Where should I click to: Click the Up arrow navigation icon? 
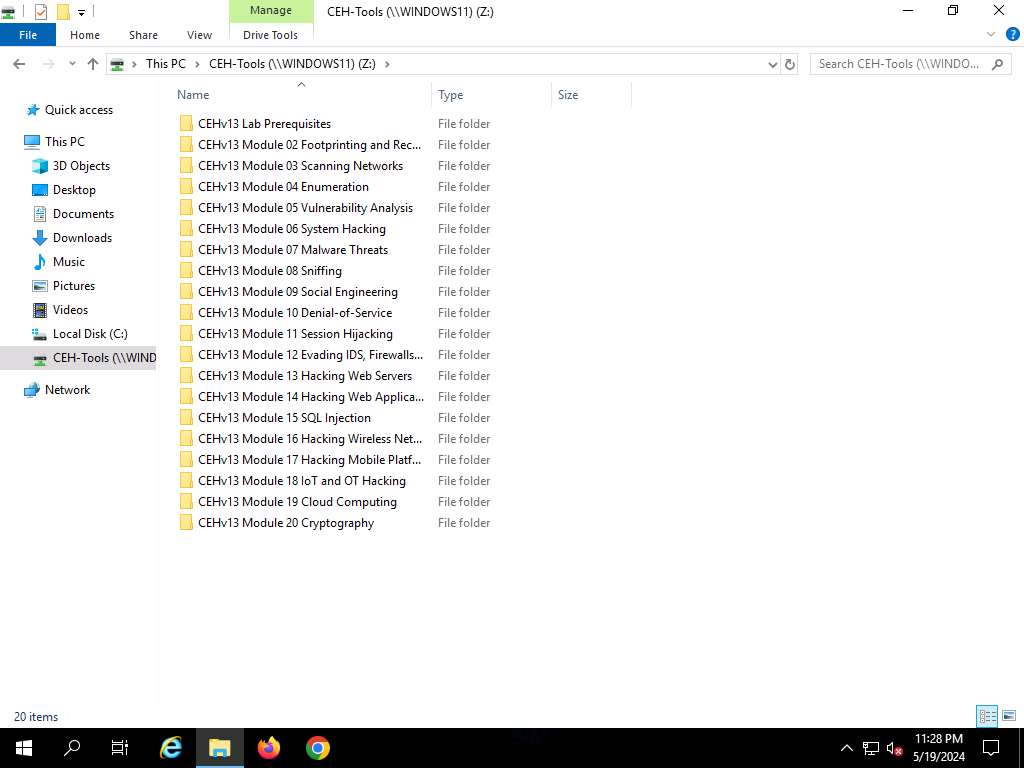[x=93, y=64]
